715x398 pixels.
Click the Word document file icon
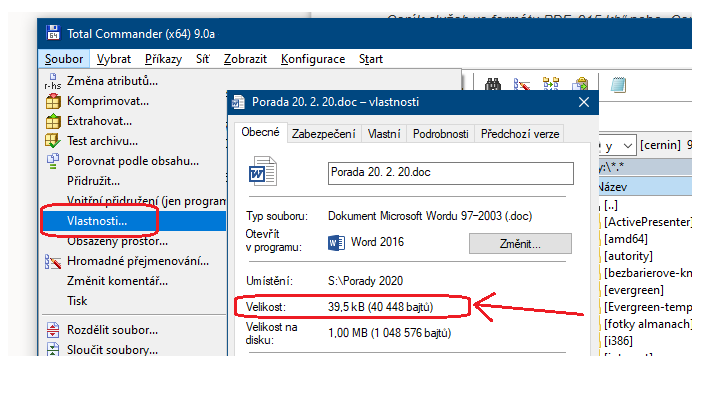coord(263,171)
